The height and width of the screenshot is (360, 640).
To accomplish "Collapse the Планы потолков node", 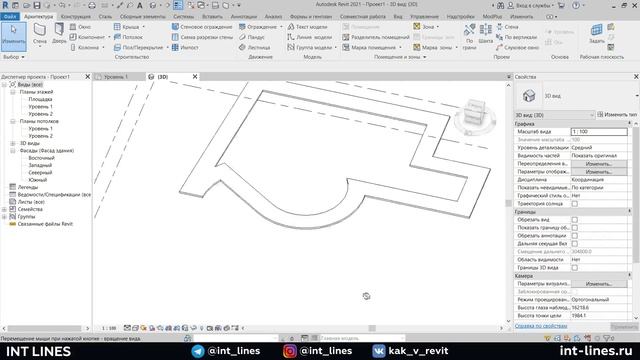I will [13, 121].
